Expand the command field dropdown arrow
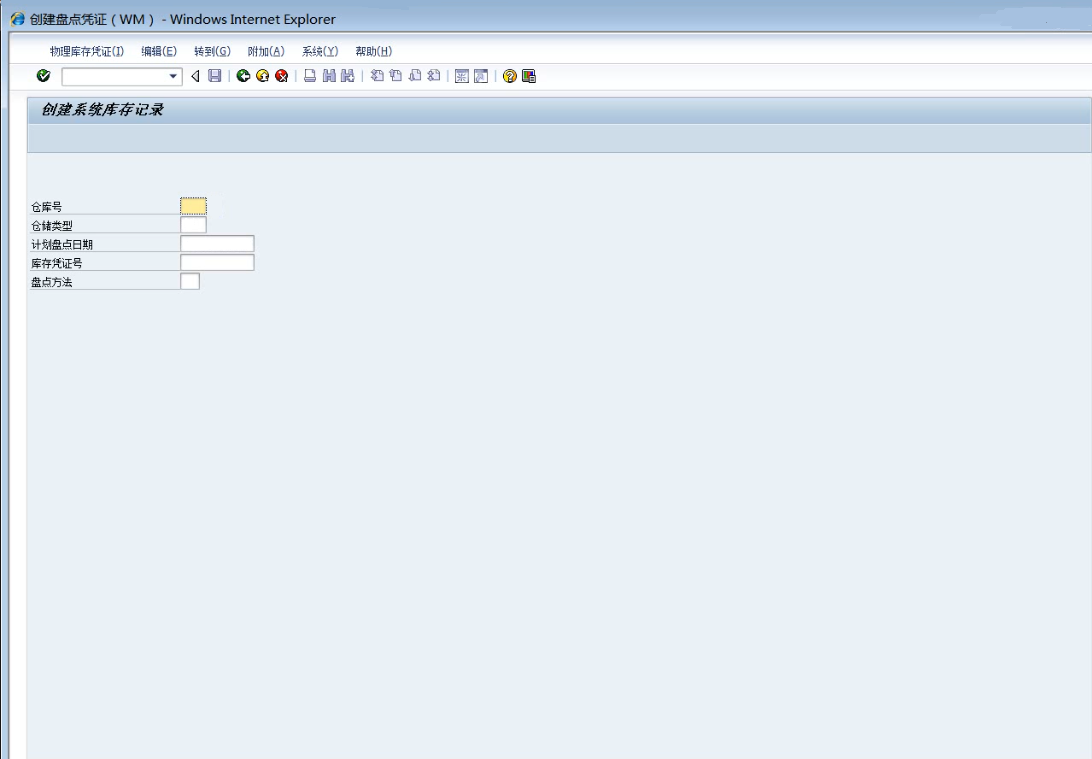The width and height of the screenshot is (1092, 759). click(173, 76)
